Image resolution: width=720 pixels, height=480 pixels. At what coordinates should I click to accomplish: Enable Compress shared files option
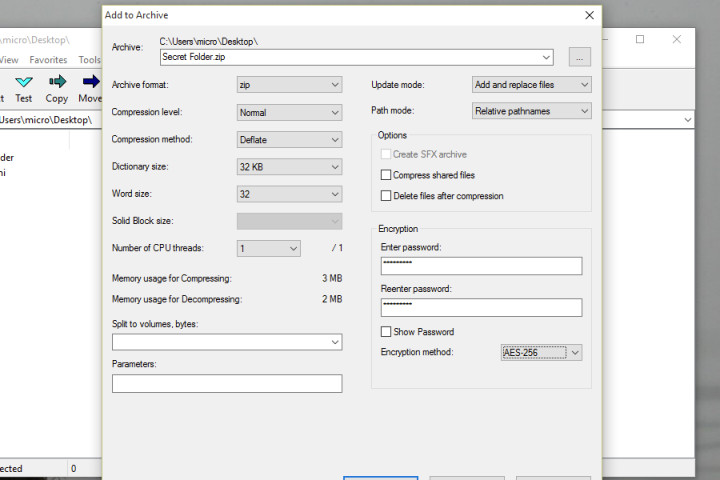coord(386,175)
